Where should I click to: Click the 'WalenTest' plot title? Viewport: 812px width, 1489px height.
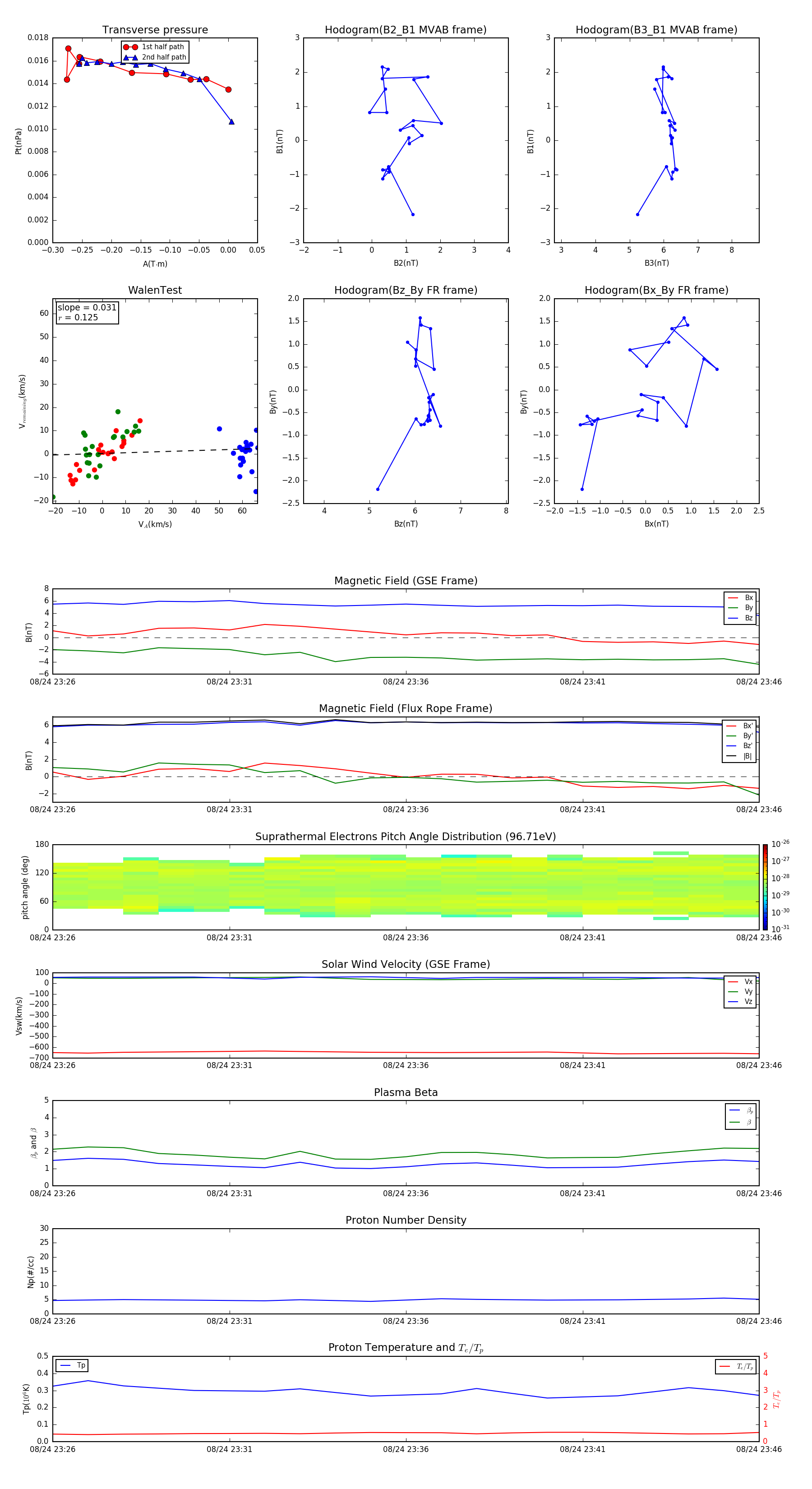tap(155, 290)
